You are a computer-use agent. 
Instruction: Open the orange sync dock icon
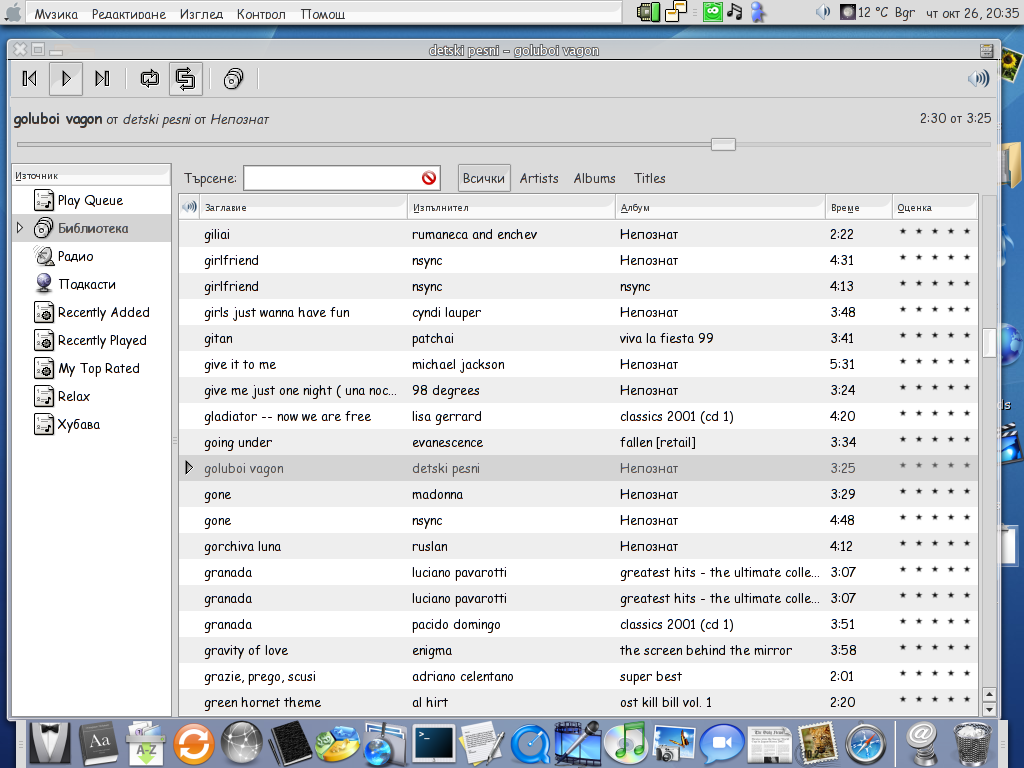[x=193, y=744]
